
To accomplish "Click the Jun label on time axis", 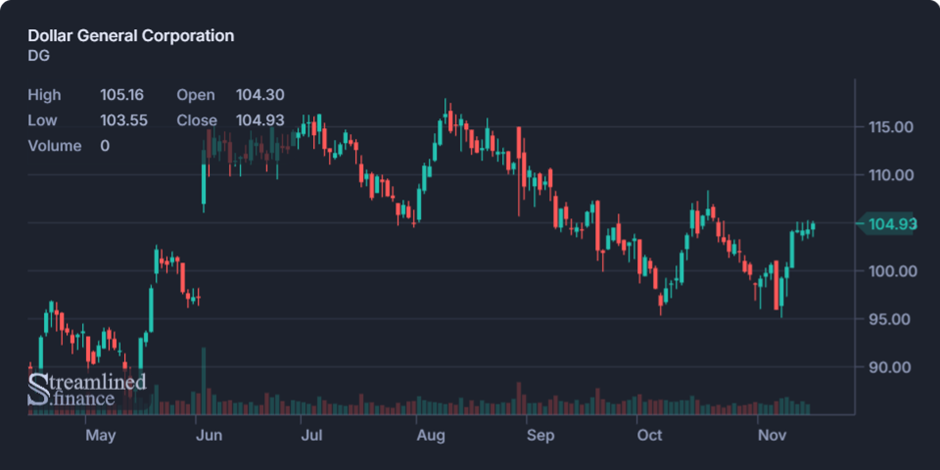I will click(209, 435).
